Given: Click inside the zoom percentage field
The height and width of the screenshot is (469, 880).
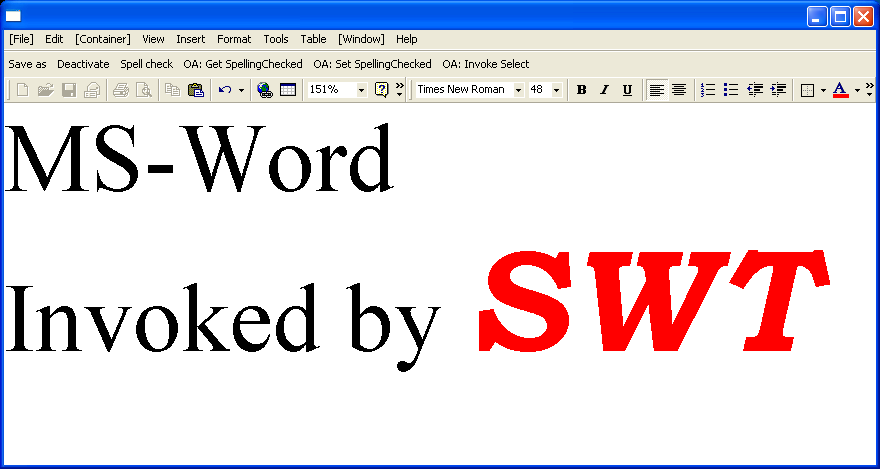Looking at the screenshot, I should (332, 90).
